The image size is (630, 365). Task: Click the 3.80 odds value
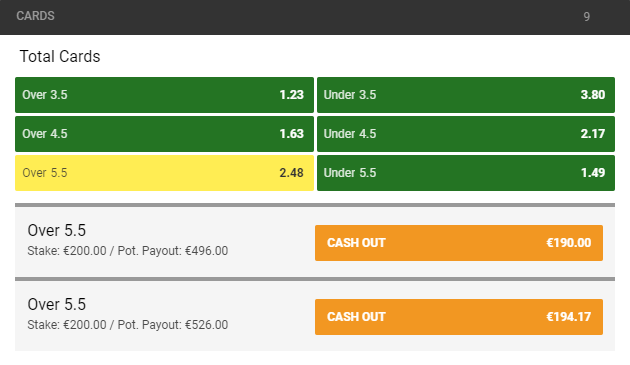click(593, 95)
